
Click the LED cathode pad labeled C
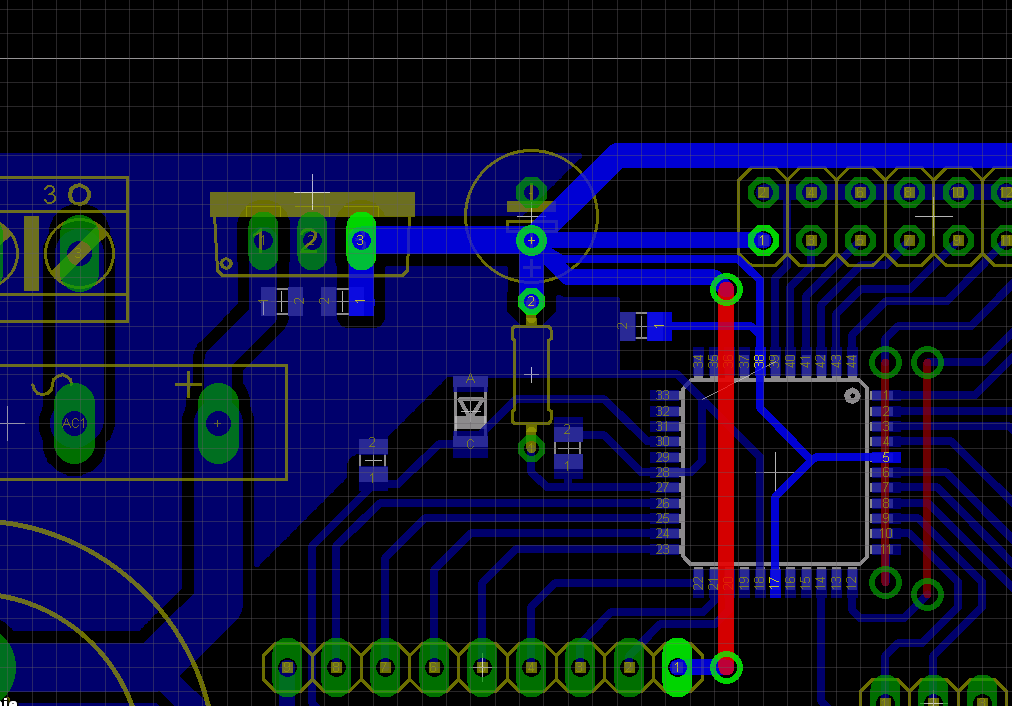click(x=471, y=445)
